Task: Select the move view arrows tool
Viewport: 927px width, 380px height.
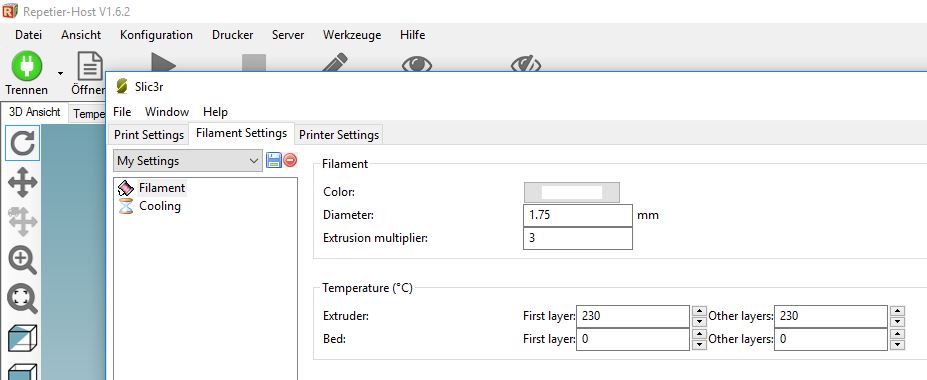Action: pos(22,182)
